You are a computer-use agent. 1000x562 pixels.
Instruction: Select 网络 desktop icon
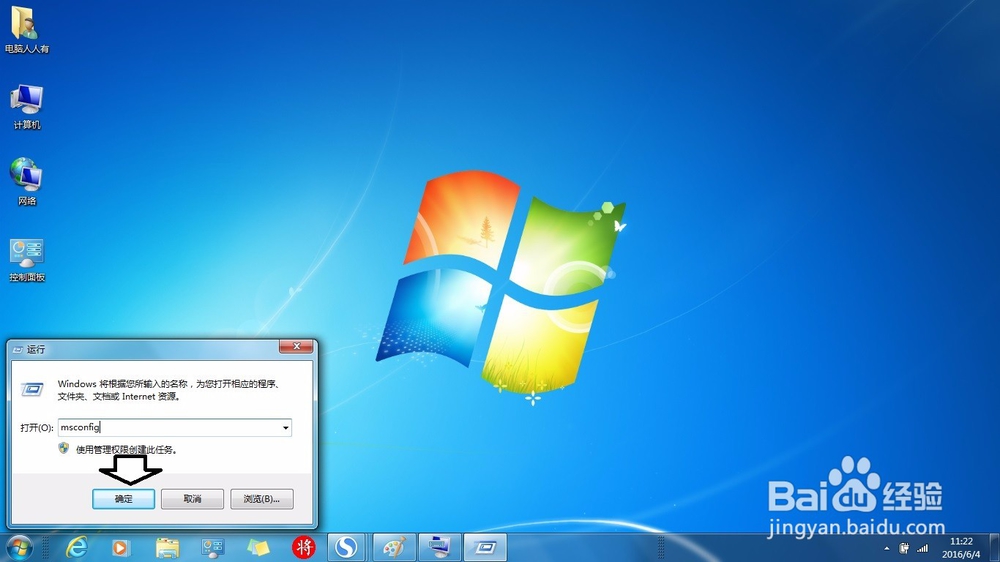pos(26,182)
